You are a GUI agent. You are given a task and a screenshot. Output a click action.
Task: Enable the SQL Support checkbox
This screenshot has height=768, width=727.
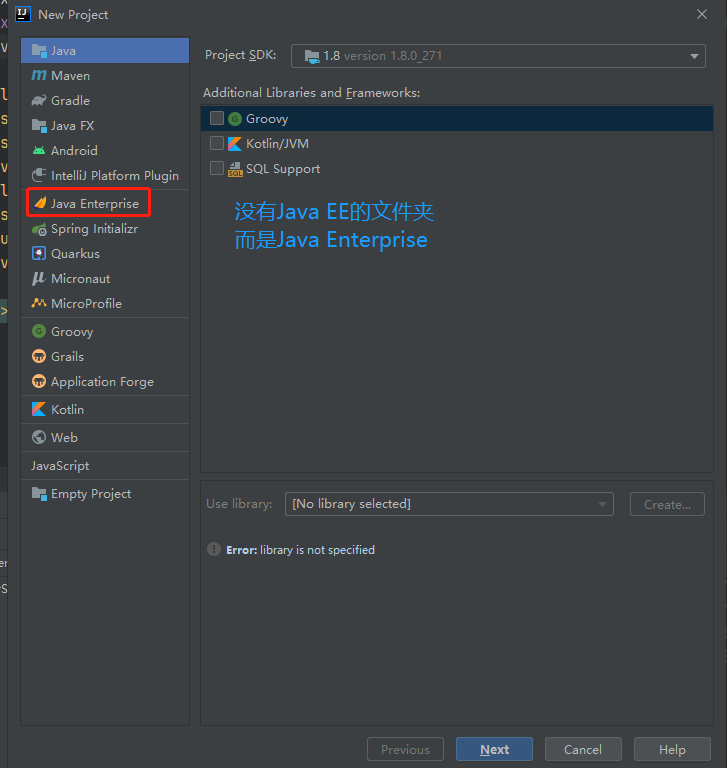pyautogui.click(x=217, y=168)
